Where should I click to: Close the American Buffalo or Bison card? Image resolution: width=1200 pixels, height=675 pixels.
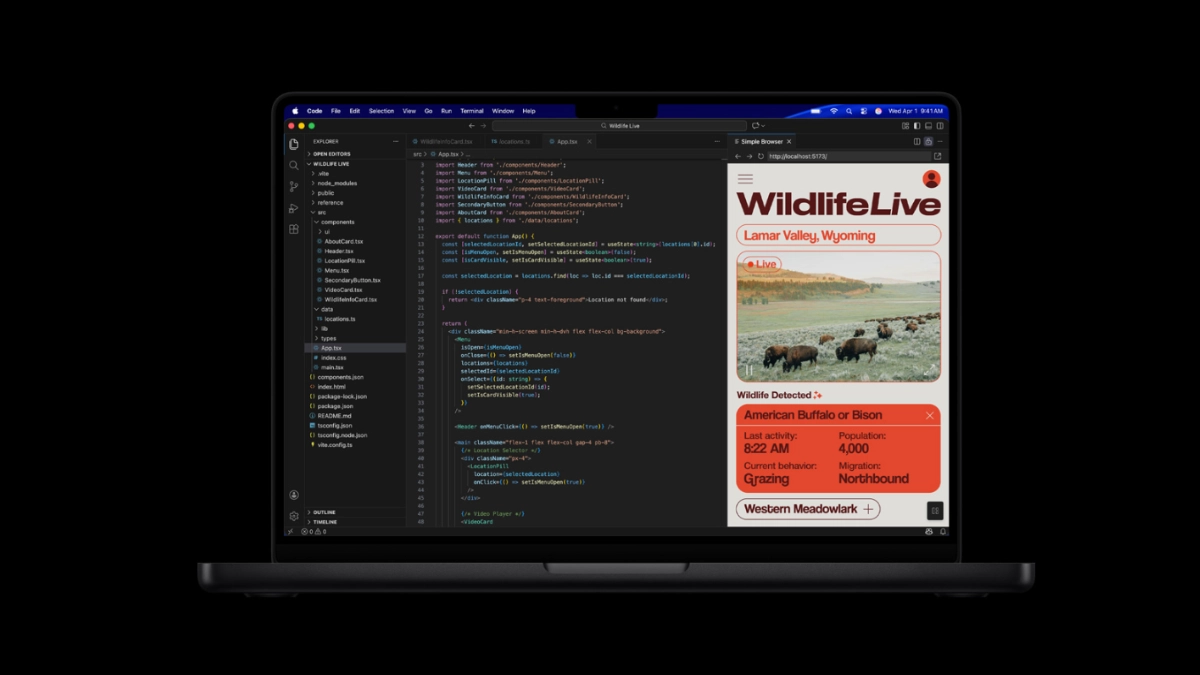[930, 415]
